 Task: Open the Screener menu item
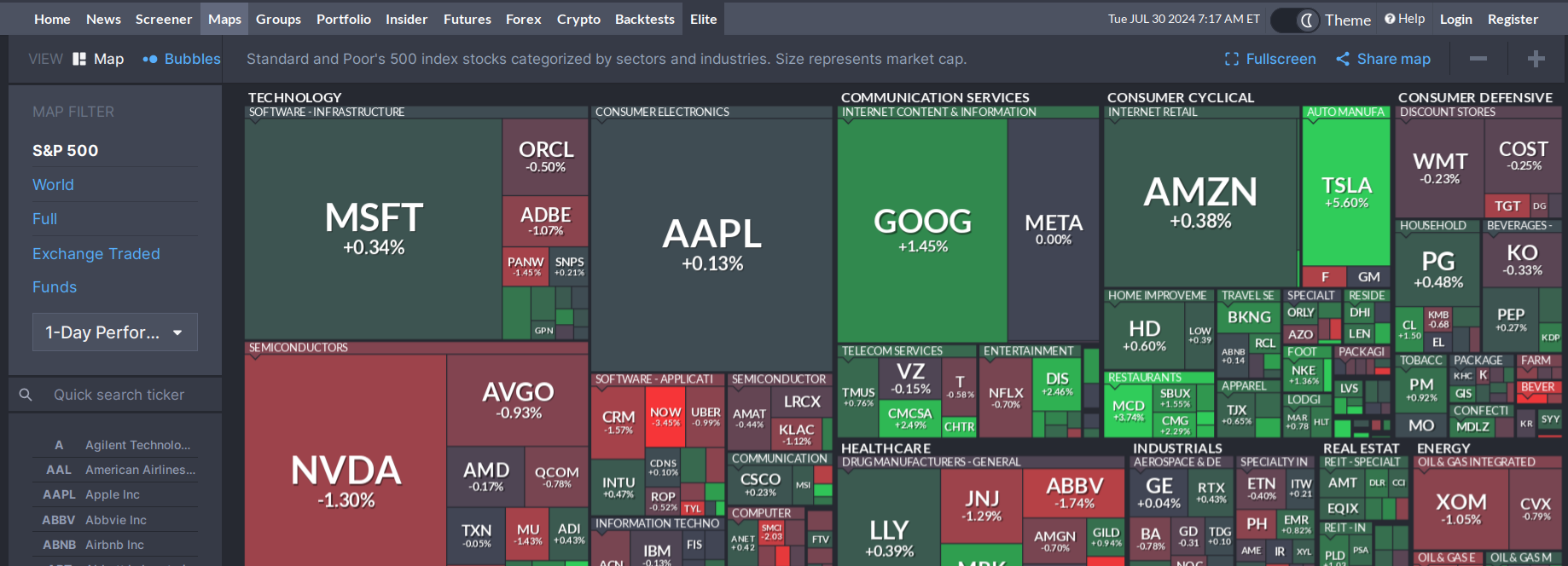tap(164, 19)
